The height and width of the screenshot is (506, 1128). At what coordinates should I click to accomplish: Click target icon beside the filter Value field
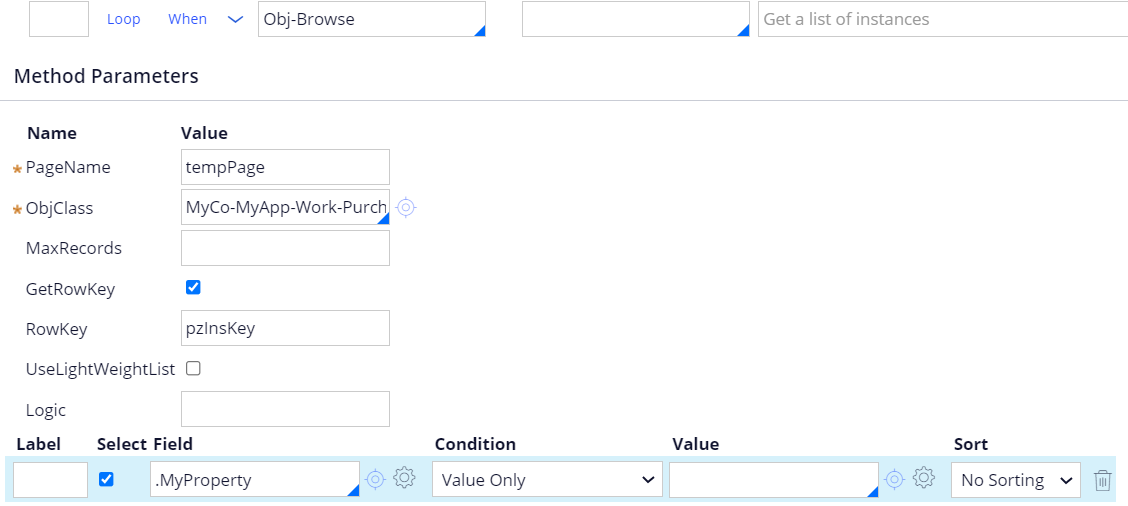point(894,479)
